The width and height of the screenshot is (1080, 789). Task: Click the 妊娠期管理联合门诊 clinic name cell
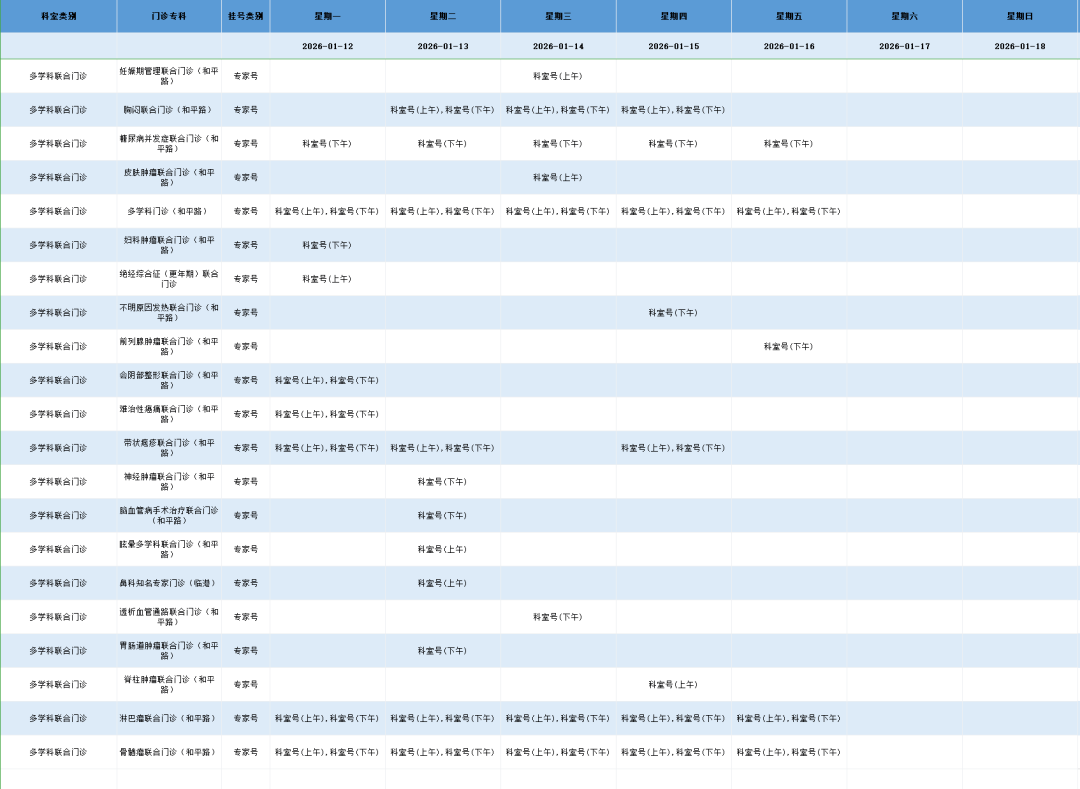coord(168,76)
